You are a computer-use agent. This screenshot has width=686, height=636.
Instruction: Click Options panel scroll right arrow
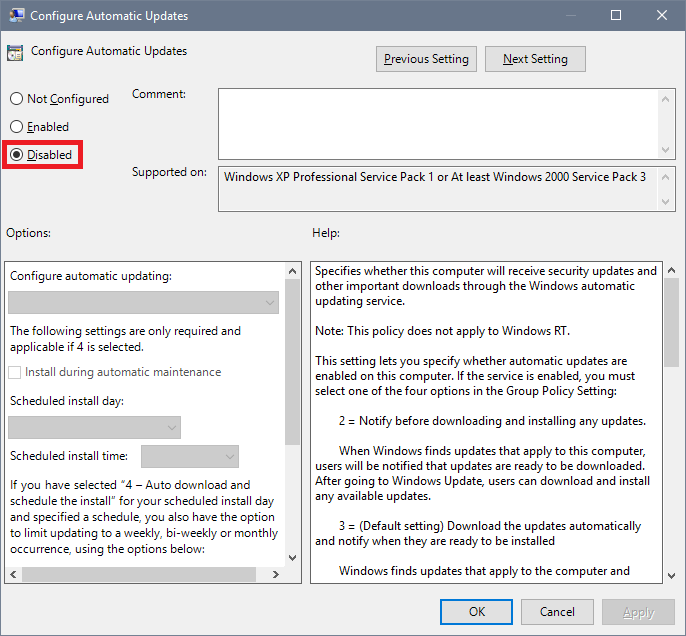pos(276,574)
